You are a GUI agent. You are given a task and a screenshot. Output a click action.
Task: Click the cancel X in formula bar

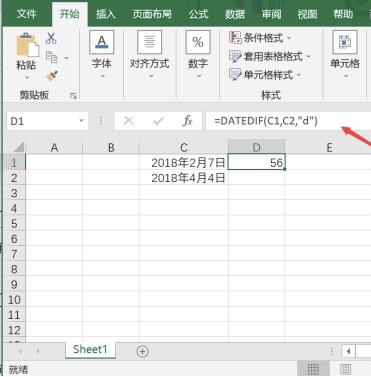click(129, 121)
